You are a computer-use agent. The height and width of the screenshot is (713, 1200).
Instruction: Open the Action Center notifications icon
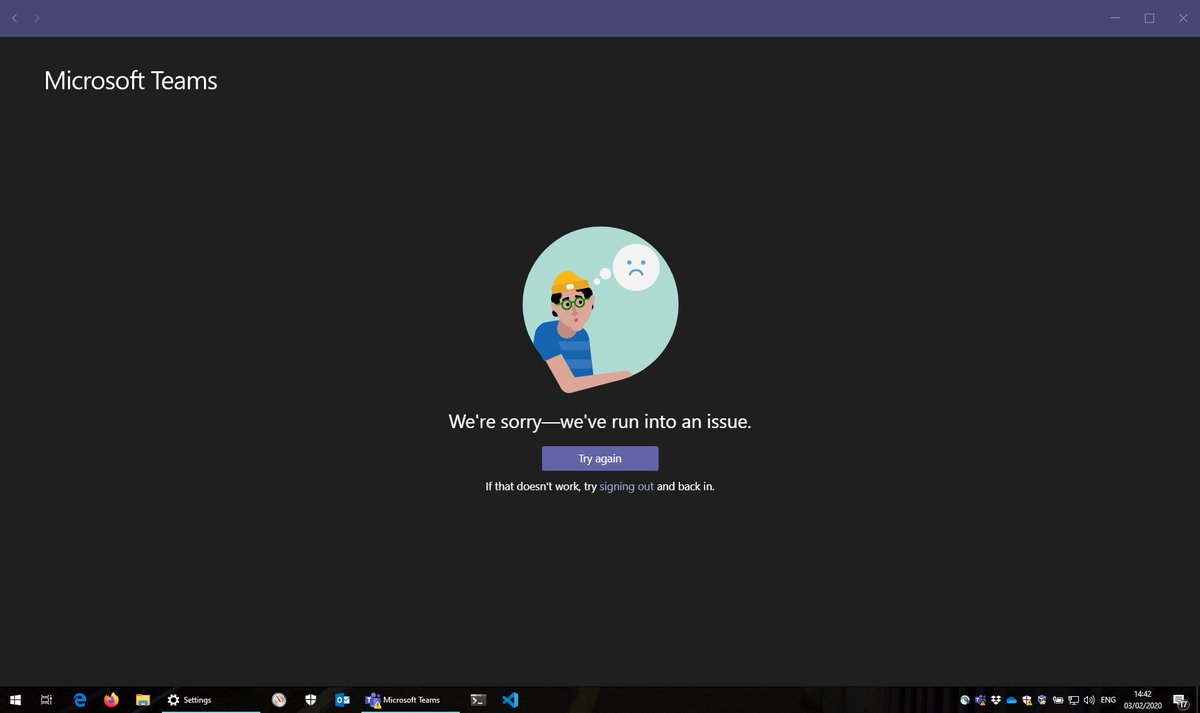pos(1180,700)
